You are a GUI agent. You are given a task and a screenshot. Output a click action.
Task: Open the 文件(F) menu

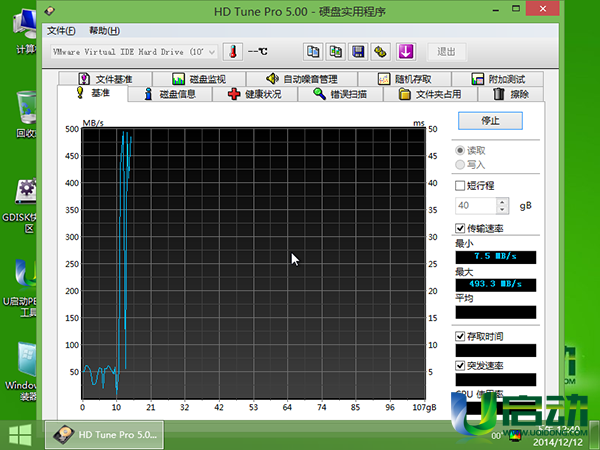(x=61, y=31)
